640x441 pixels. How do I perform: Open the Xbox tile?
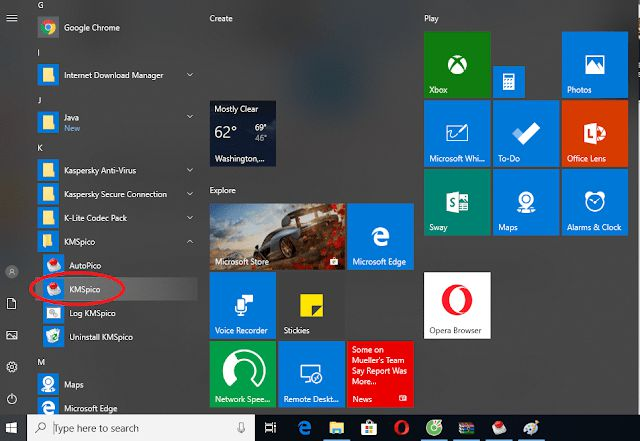tap(457, 64)
